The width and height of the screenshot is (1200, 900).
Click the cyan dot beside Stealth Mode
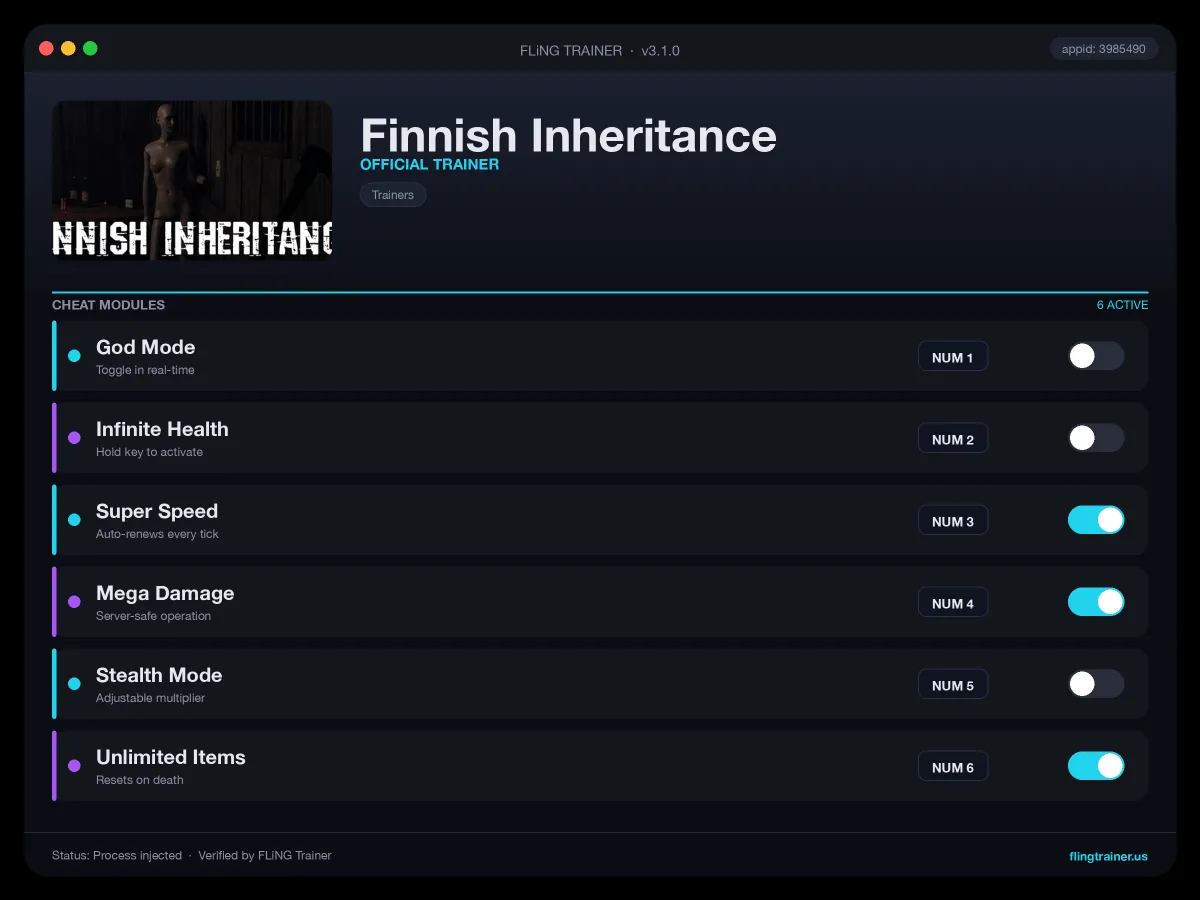coord(74,684)
